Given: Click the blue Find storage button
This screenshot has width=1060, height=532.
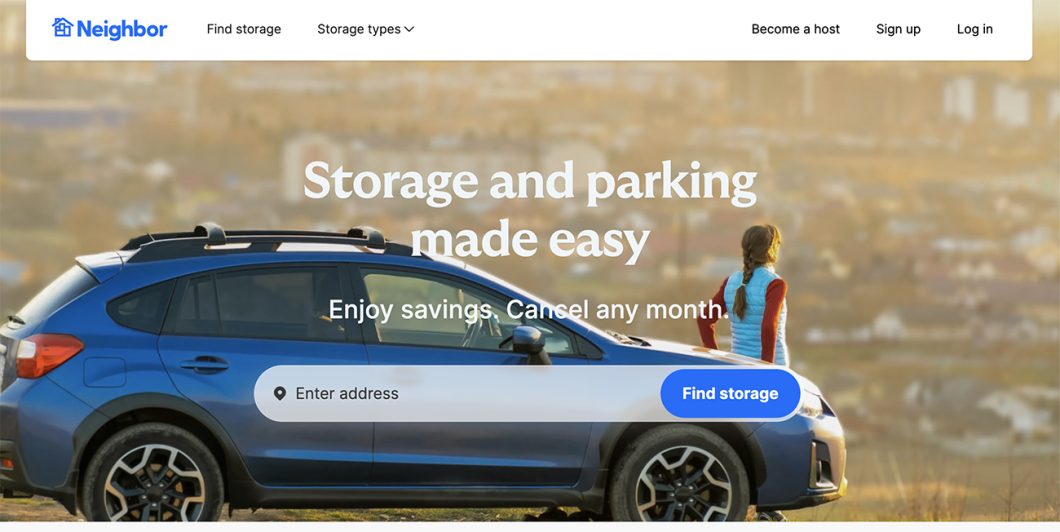Looking at the screenshot, I should point(730,393).
